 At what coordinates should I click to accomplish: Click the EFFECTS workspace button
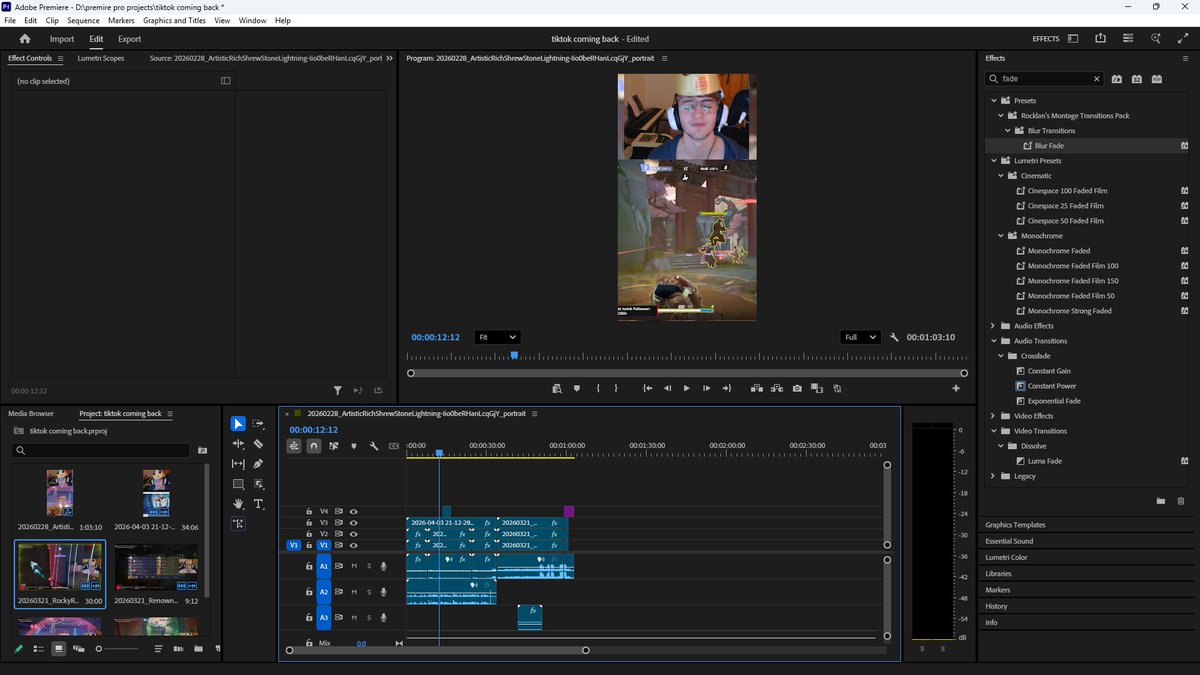click(1046, 38)
